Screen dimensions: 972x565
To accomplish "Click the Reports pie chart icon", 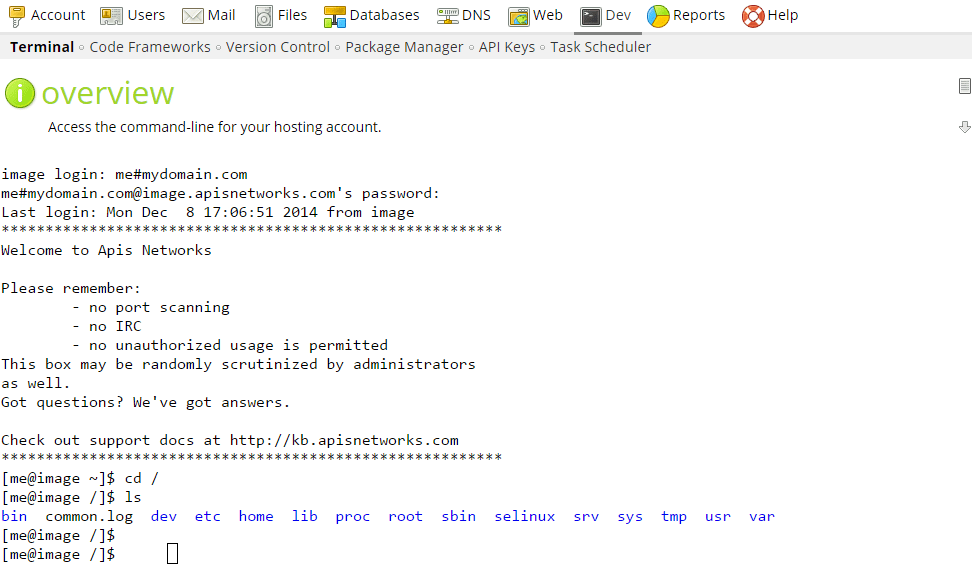I will (x=658, y=17).
